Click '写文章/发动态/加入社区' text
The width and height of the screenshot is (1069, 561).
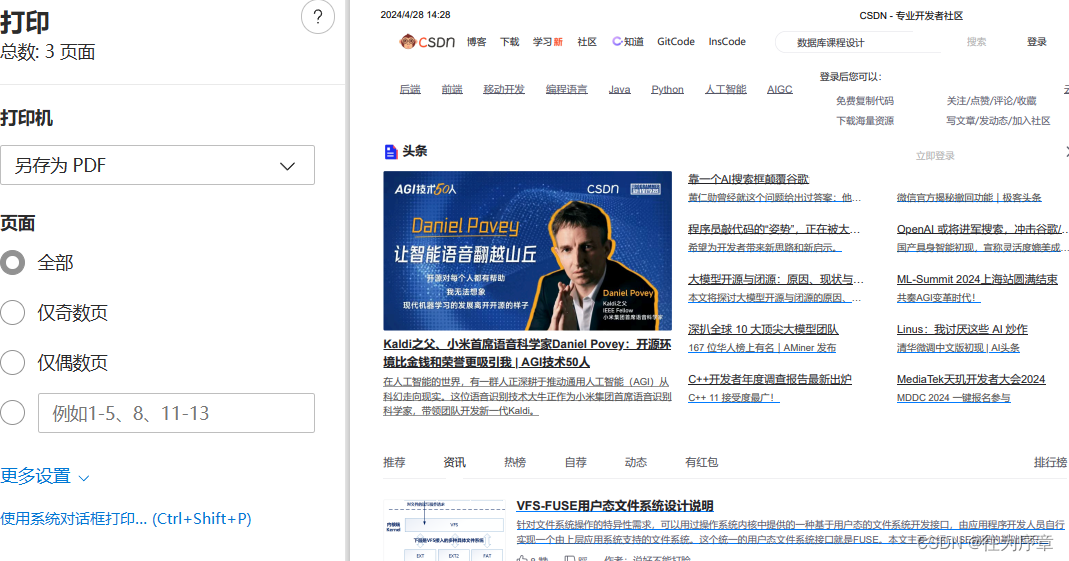point(998,121)
